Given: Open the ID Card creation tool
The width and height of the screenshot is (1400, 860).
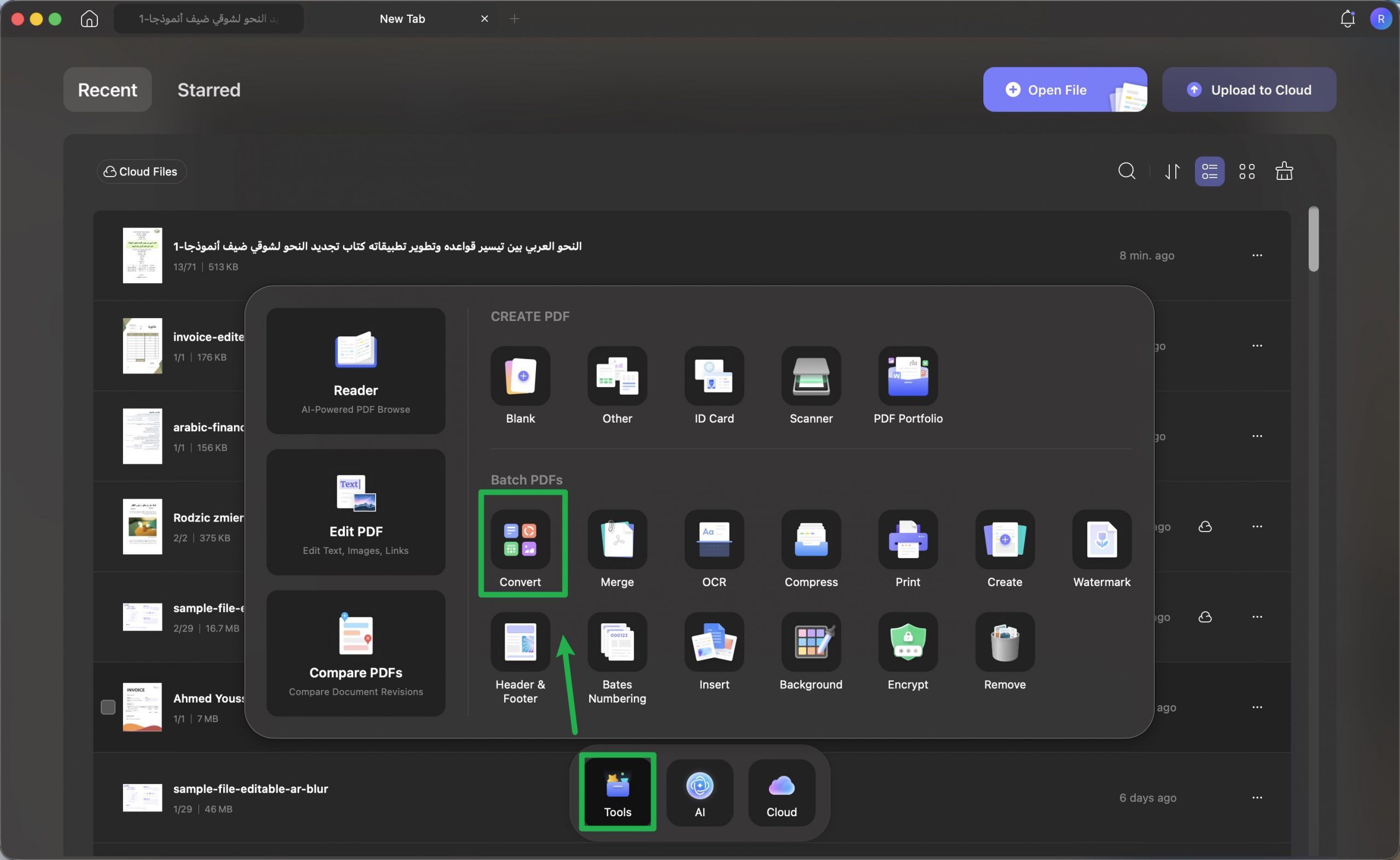Looking at the screenshot, I should coord(714,385).
